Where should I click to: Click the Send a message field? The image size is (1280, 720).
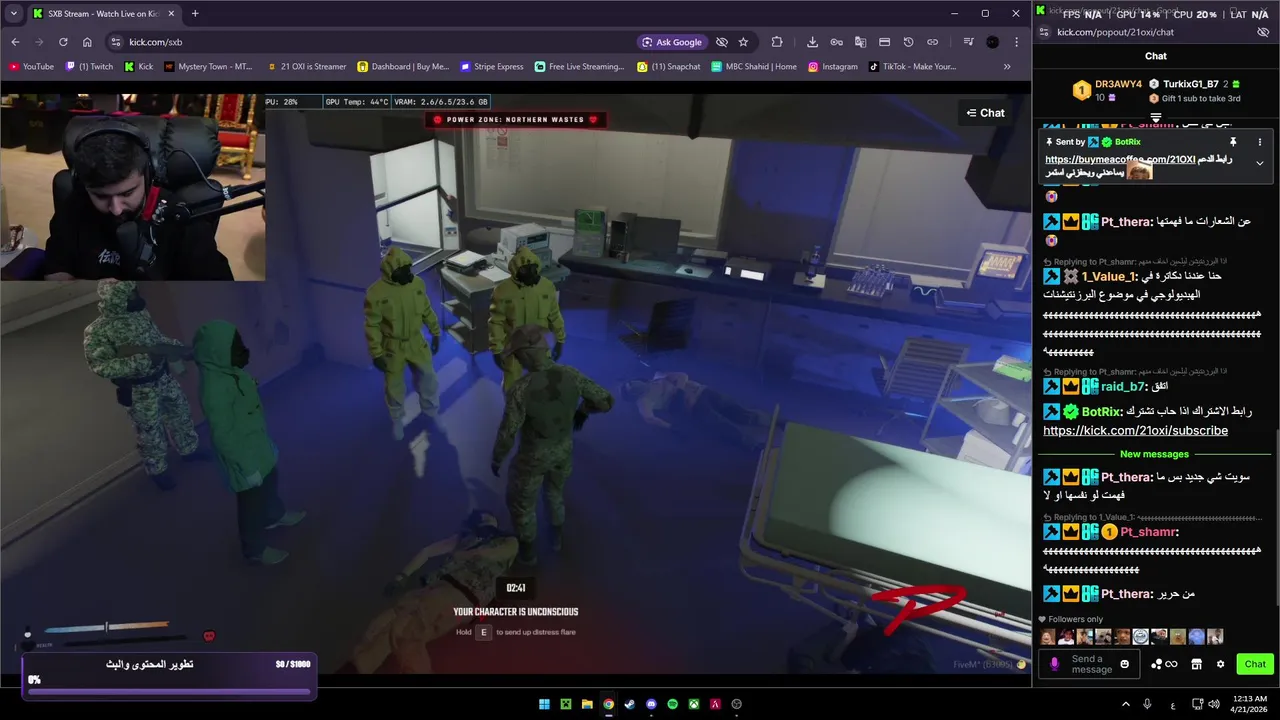[1091, 664]
